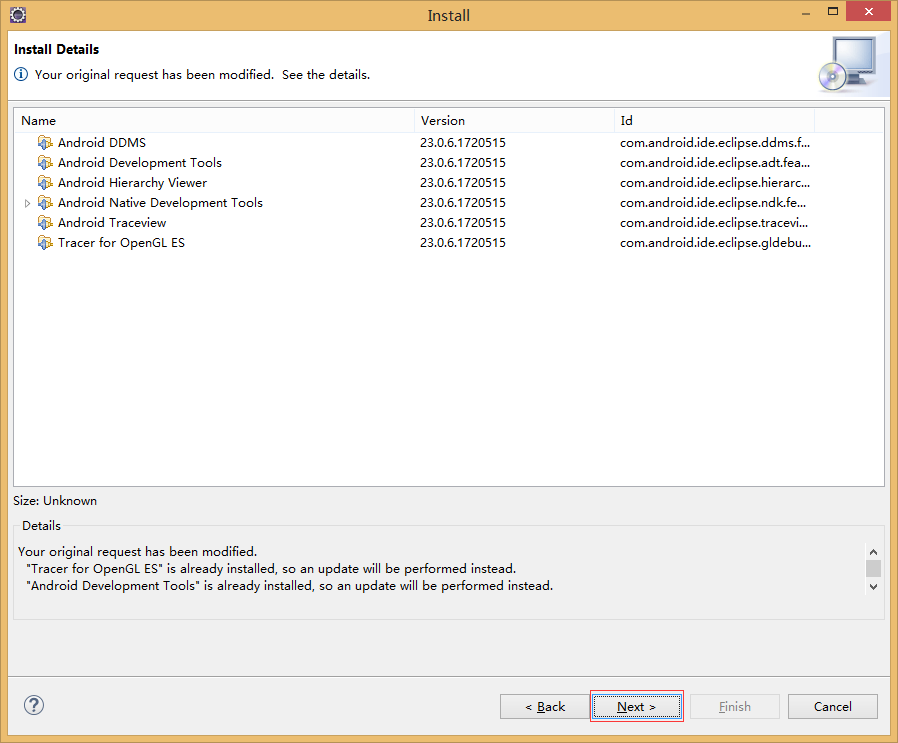The height and width of the screenshot is (743, 898).
Task: Close the Install window
Action: [868, 11]
